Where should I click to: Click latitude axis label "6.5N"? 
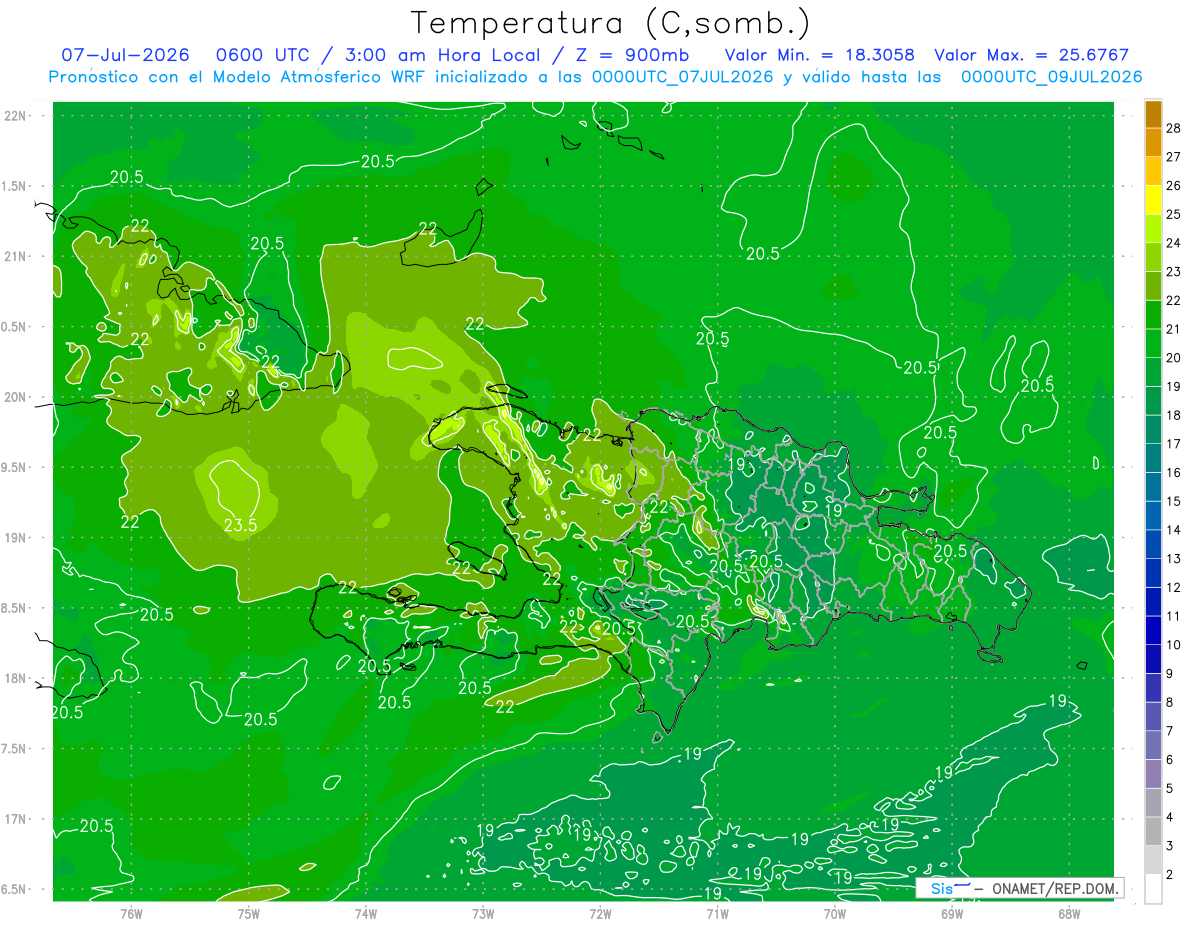[x=15, y=889]
